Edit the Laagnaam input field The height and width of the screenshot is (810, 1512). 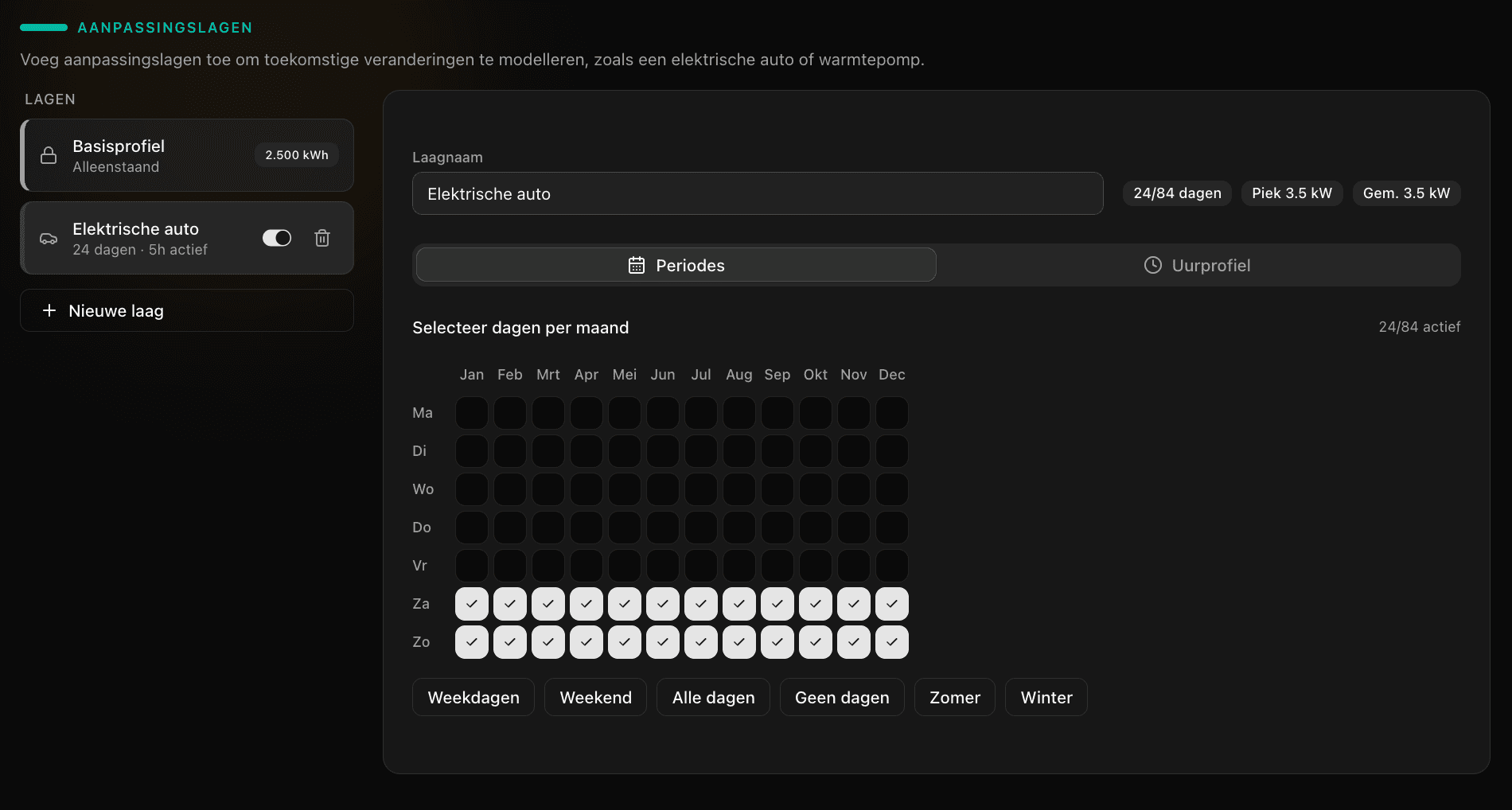(x=757, y=193)
